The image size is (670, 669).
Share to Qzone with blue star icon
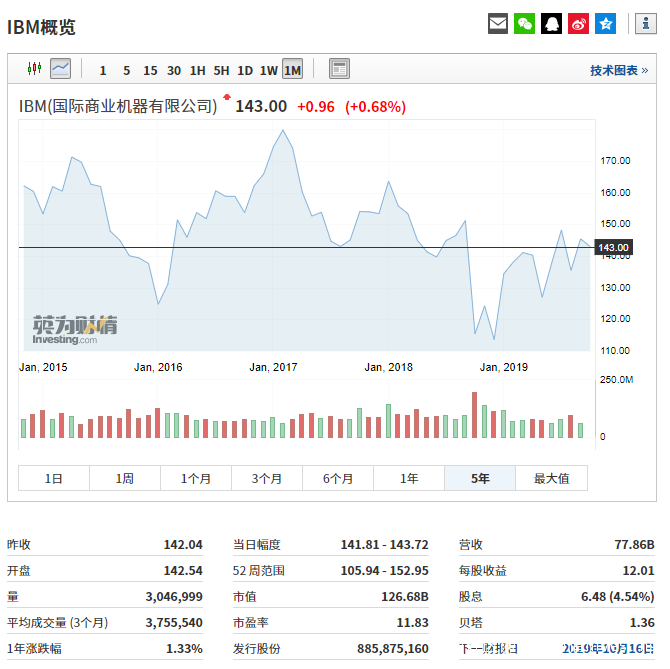pos(605,23)
